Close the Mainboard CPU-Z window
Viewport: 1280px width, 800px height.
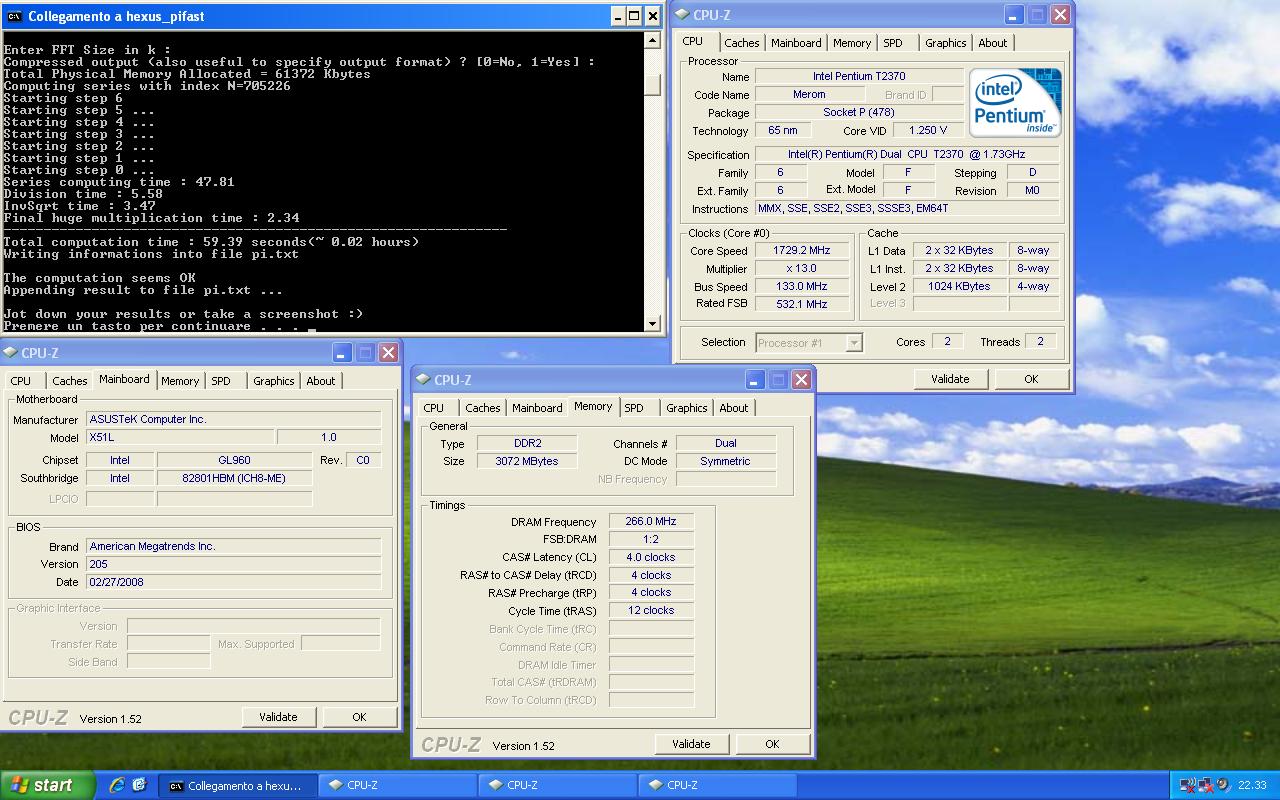(x=389, y=353)
